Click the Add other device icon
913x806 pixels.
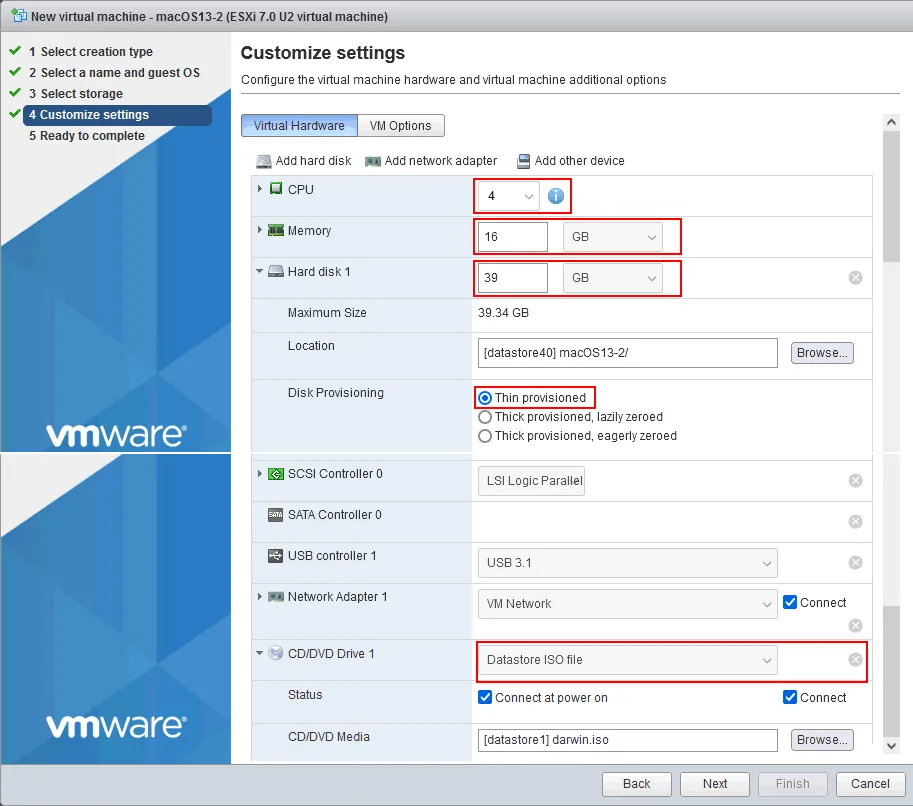523,161
